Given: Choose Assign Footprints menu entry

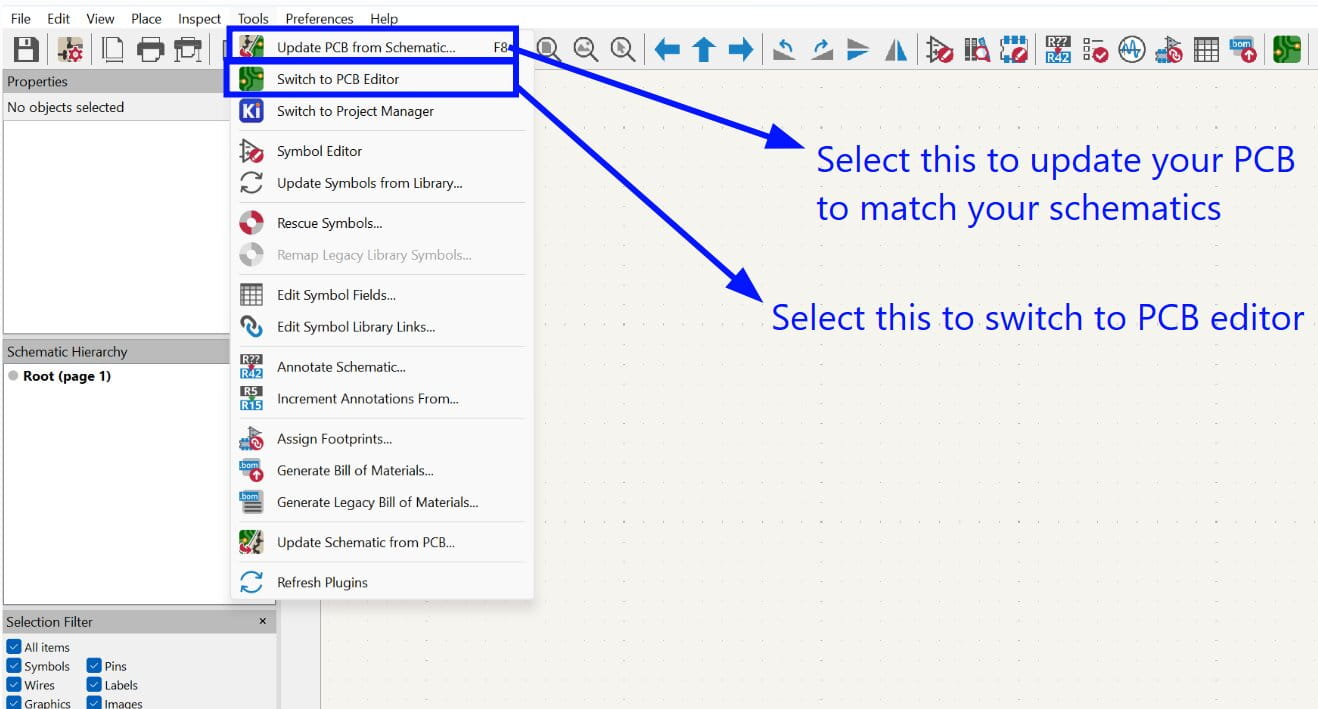Looking at the screenshot, I should tap(382, 438).
